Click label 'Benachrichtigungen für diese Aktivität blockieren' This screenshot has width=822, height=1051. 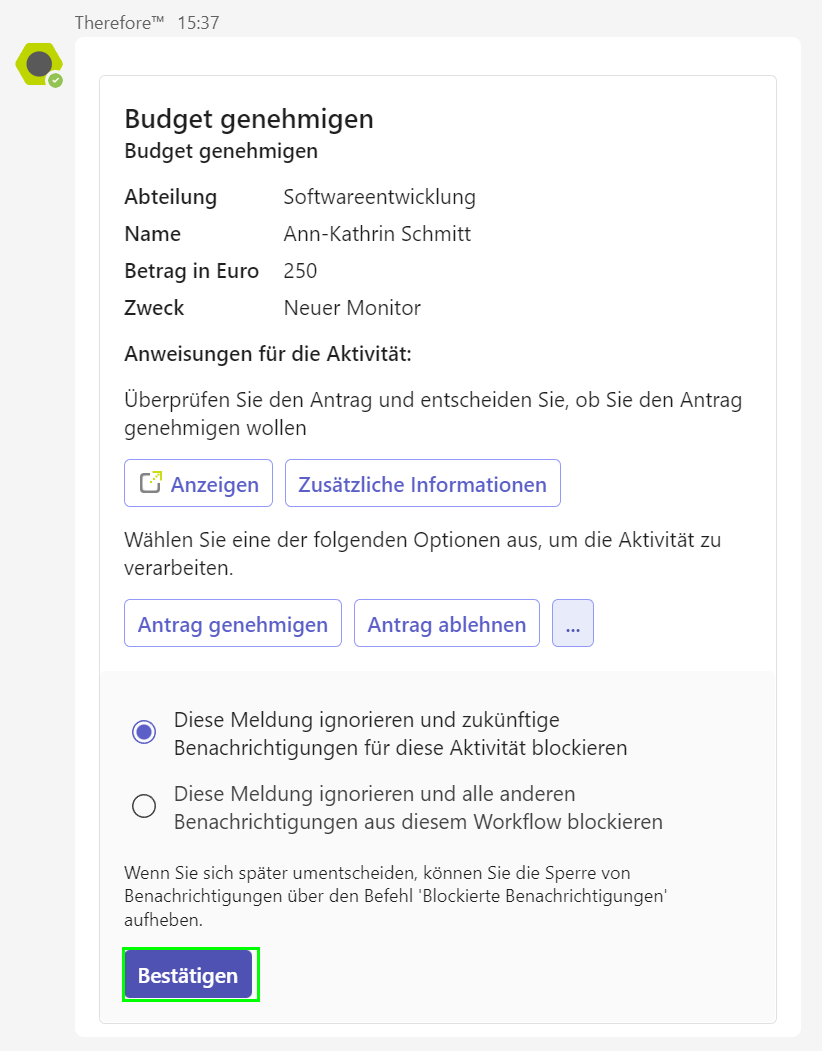click(400, 747)
